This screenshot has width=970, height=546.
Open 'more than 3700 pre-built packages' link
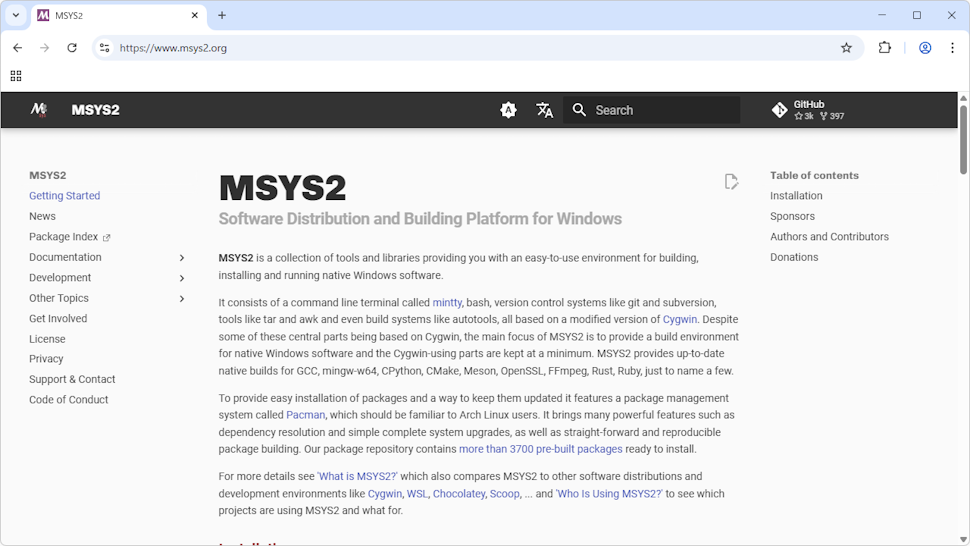point(541,449)
